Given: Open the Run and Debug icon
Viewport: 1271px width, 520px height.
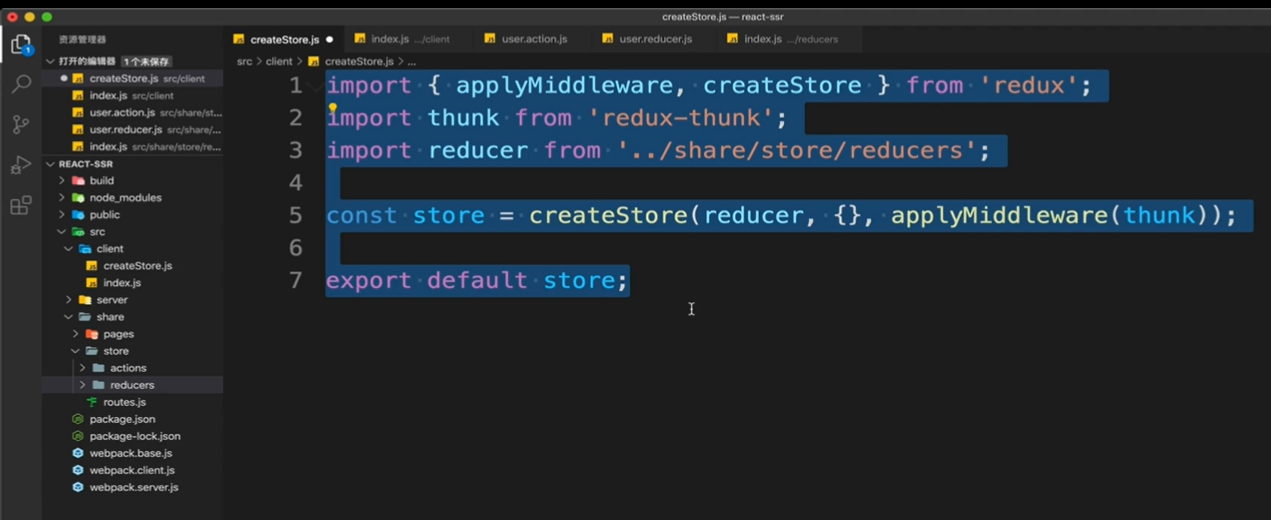Looking at the screenshot, I should pyautogui.click(x=20, y=165).
